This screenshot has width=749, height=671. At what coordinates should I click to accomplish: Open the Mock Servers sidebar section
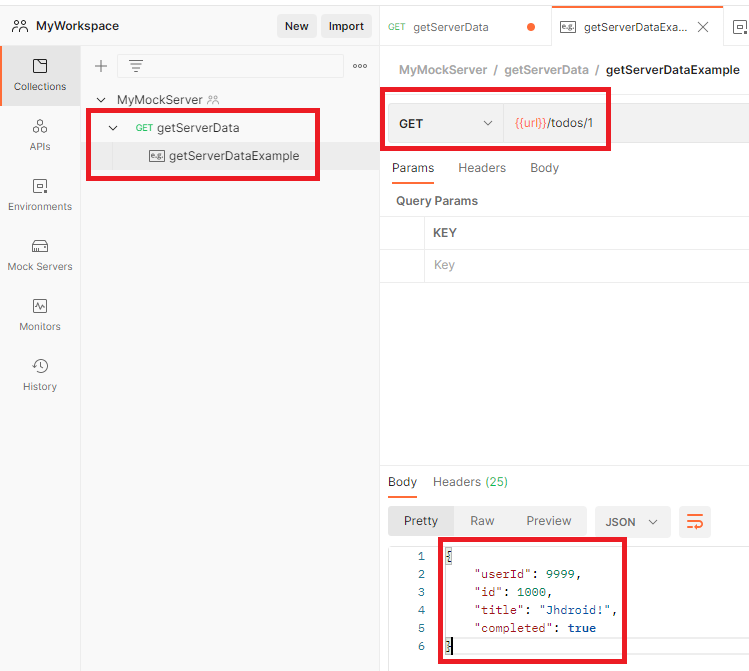(x=40, y=255)
